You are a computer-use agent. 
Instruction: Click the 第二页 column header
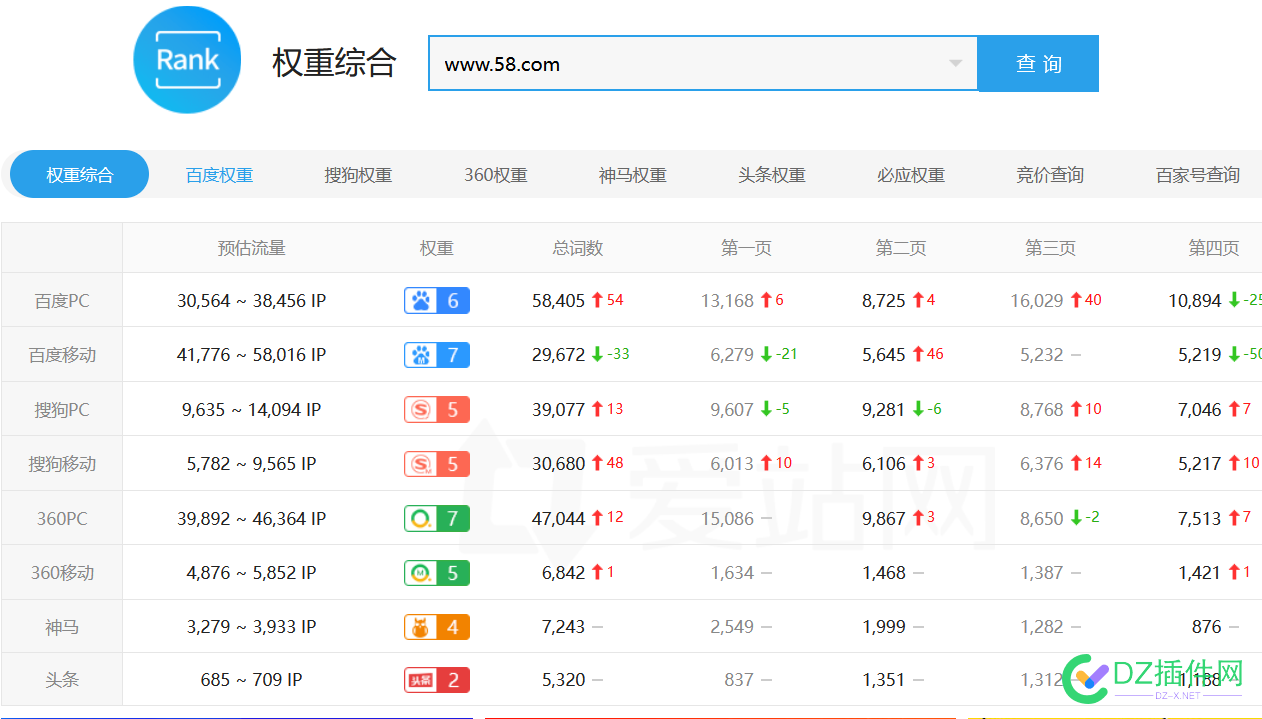pos(901,248)
